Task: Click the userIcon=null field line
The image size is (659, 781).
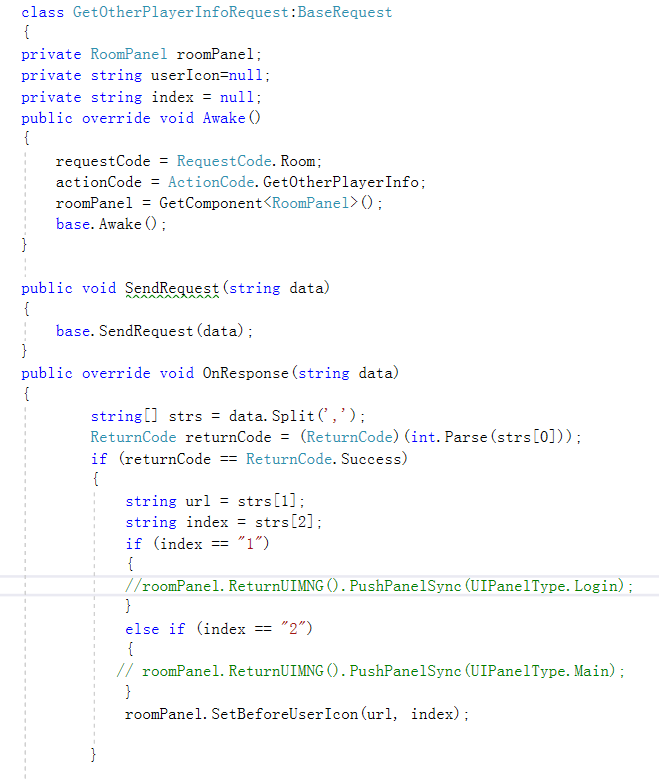Action: pyautogui.click(x=145, y=75)
